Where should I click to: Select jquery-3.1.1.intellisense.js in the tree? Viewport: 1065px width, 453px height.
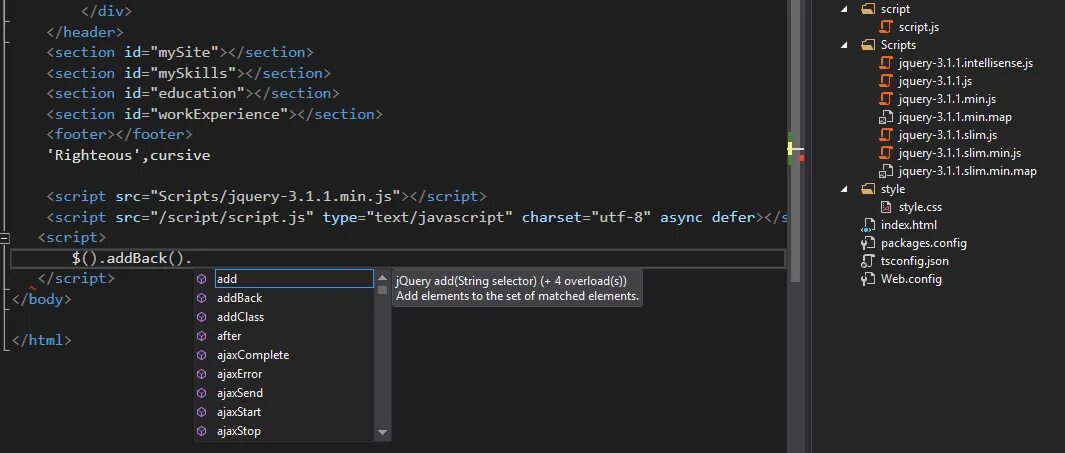[965, 63]
